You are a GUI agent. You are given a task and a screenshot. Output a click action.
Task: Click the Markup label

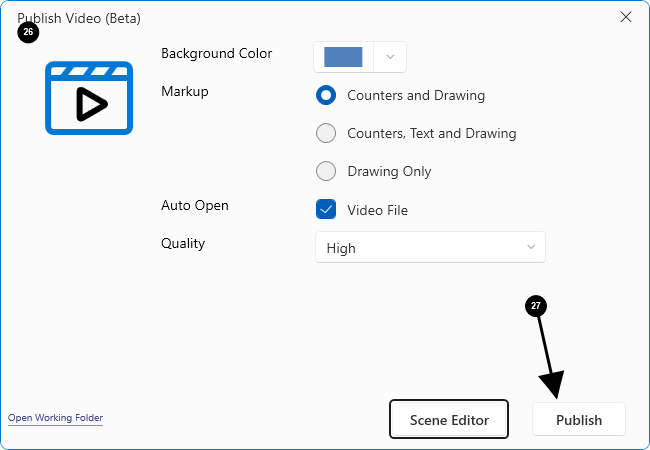coord(185,92)
